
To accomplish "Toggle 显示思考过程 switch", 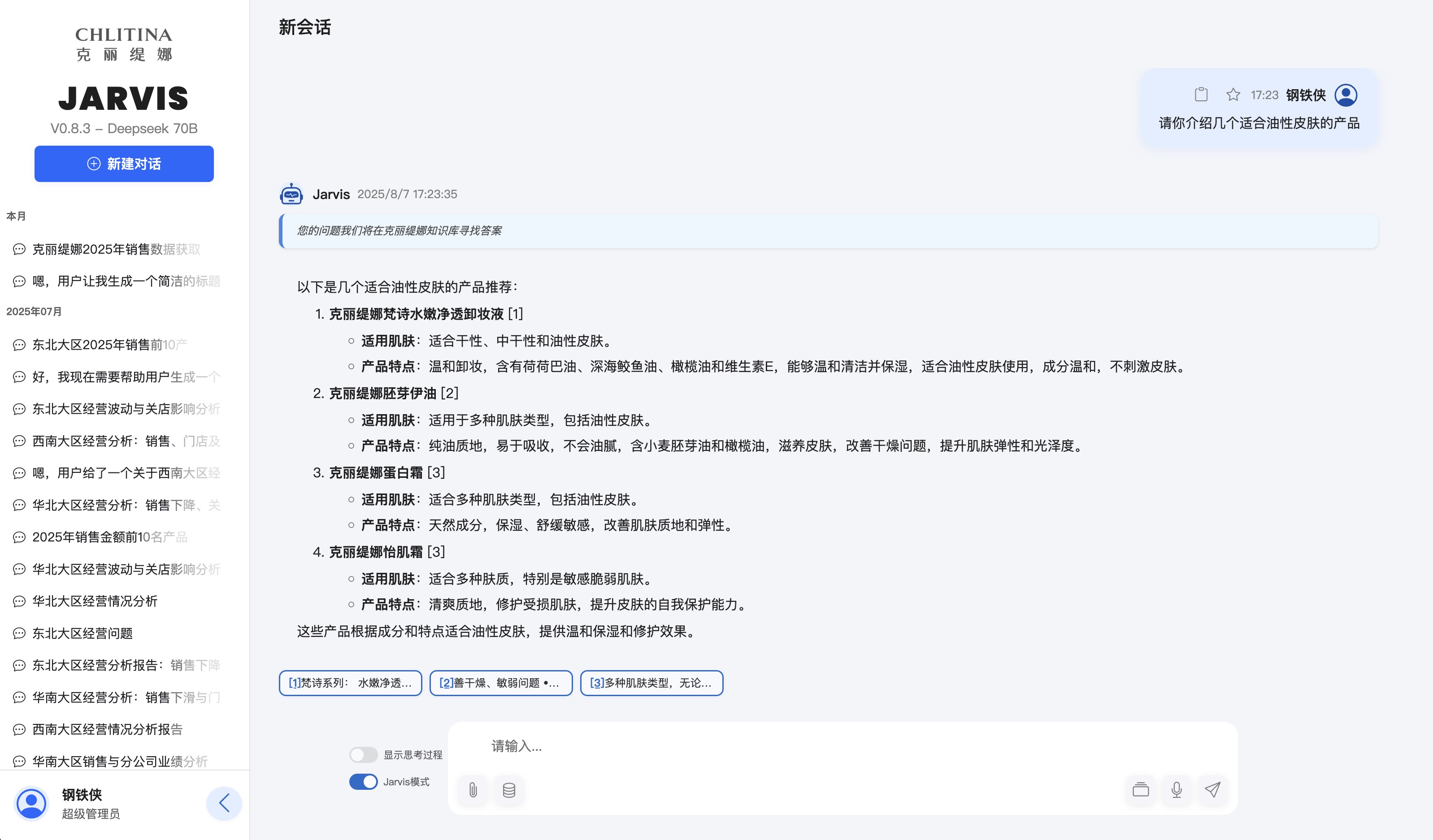I will point(363,755).
